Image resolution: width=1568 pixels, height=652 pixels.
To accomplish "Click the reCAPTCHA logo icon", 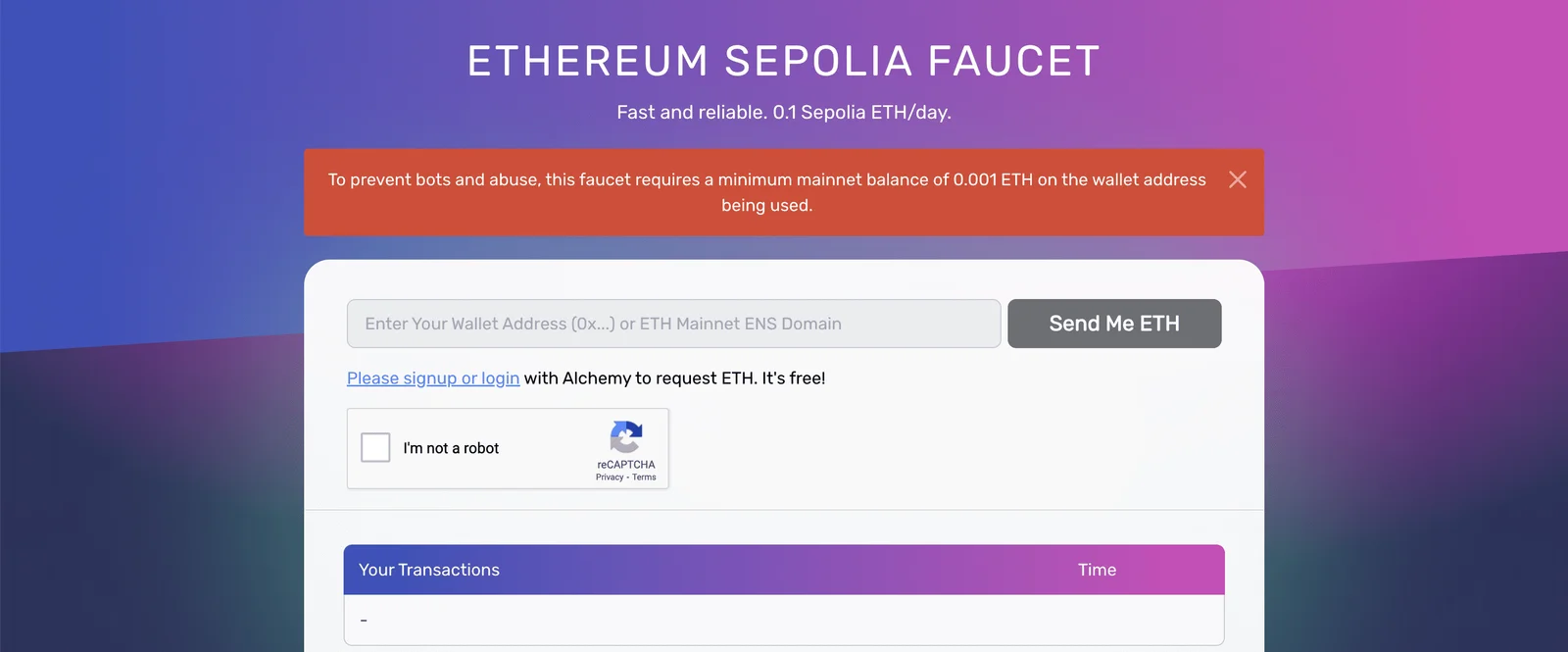I will pos(626,437).
